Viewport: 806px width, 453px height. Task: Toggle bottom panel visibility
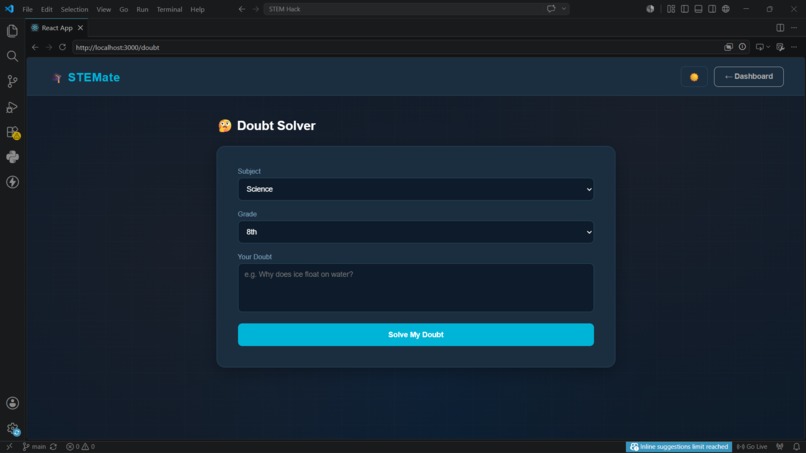point(698,9)
